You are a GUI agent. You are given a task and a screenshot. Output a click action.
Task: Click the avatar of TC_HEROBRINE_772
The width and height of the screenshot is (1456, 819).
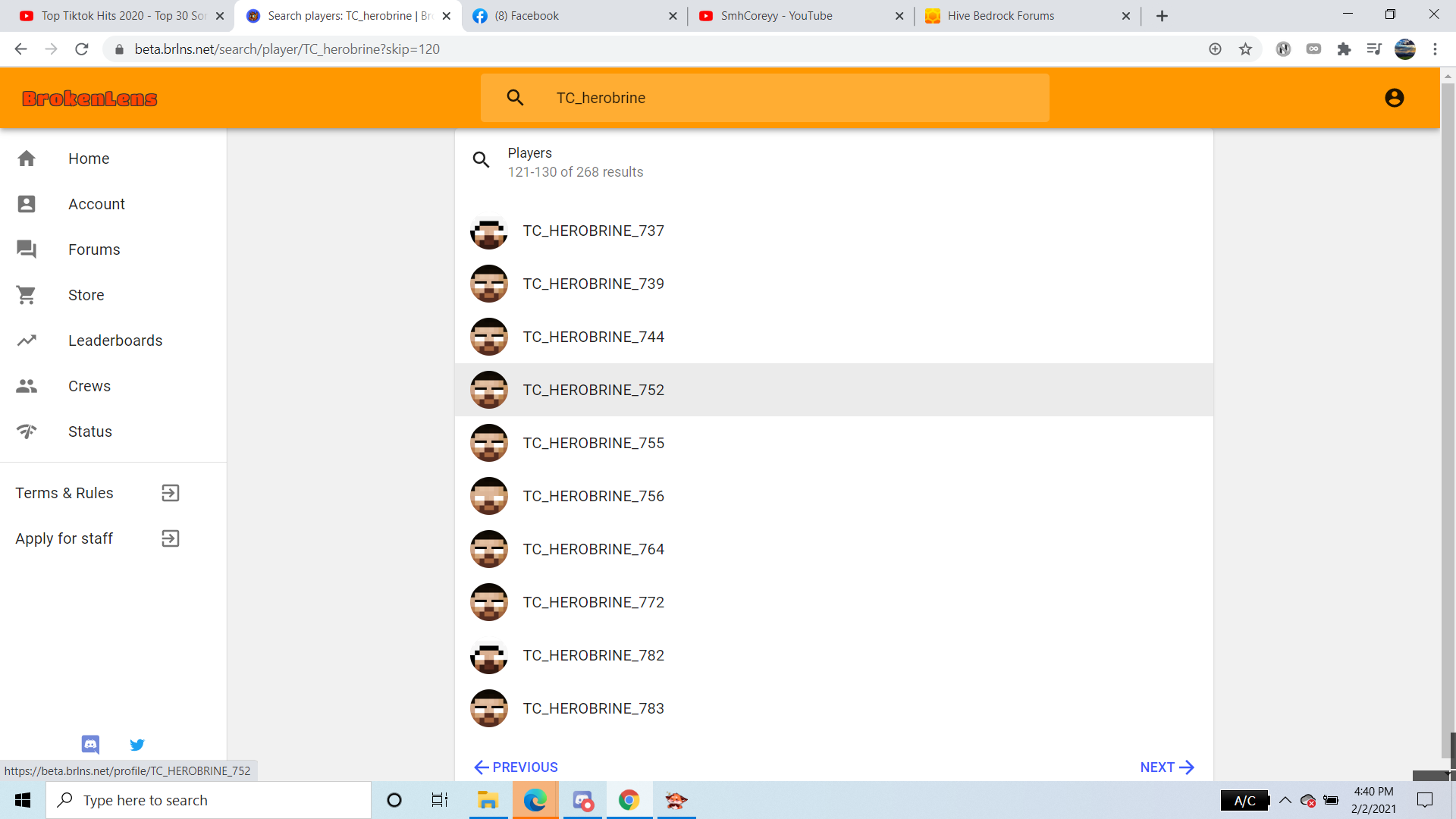point(489,602)
